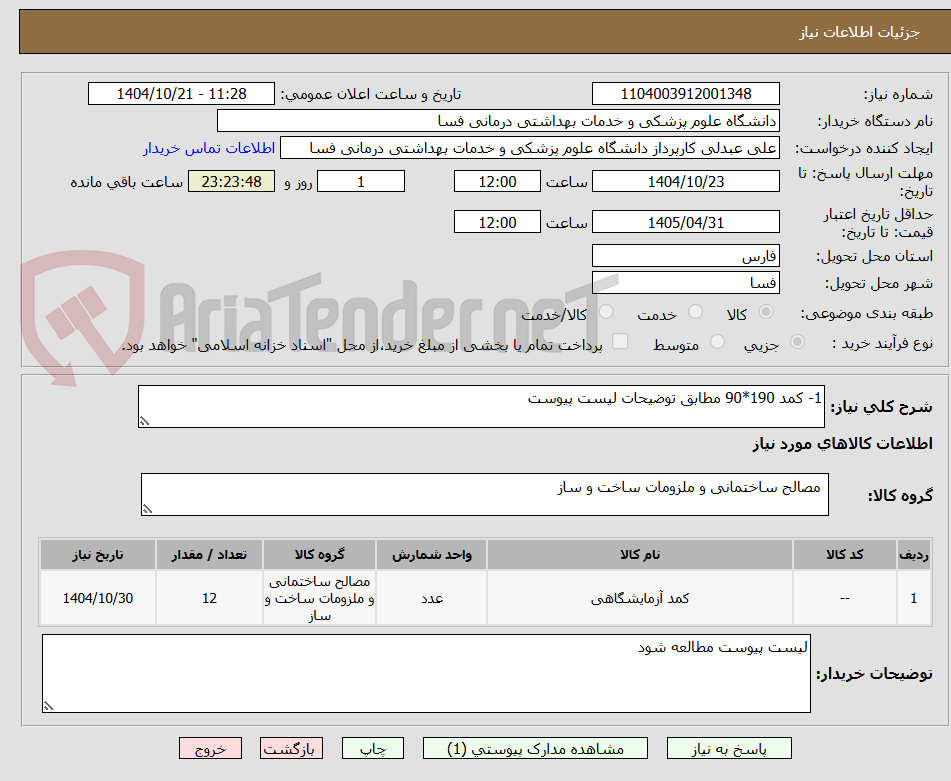This screenshot has height=781, width=951.
Task: Click the response deadline 12:00 time field
Action: [x=497, y=181]
